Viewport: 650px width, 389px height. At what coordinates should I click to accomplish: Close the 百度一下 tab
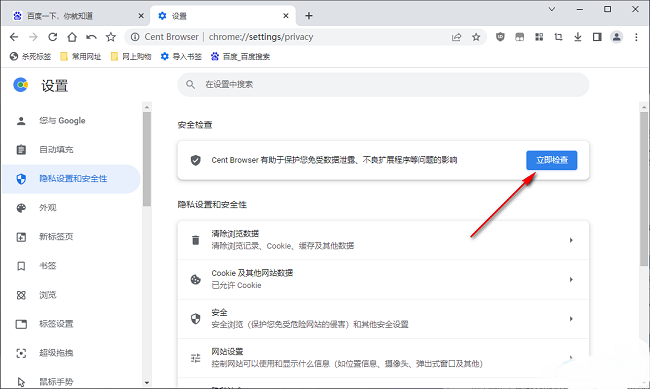tap(141, 16)
